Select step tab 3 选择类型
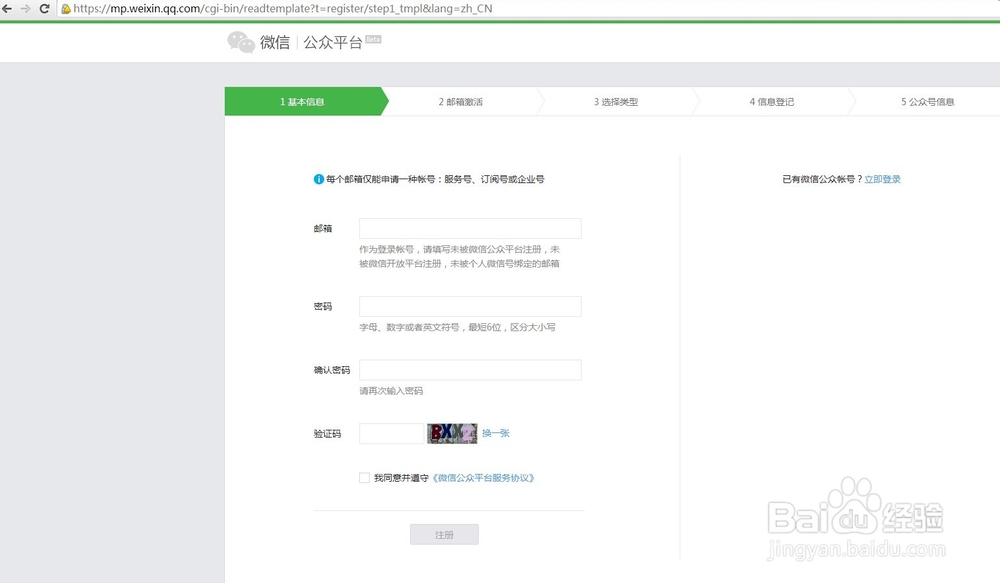1000x583 pixels. click(x=616, y=101)
